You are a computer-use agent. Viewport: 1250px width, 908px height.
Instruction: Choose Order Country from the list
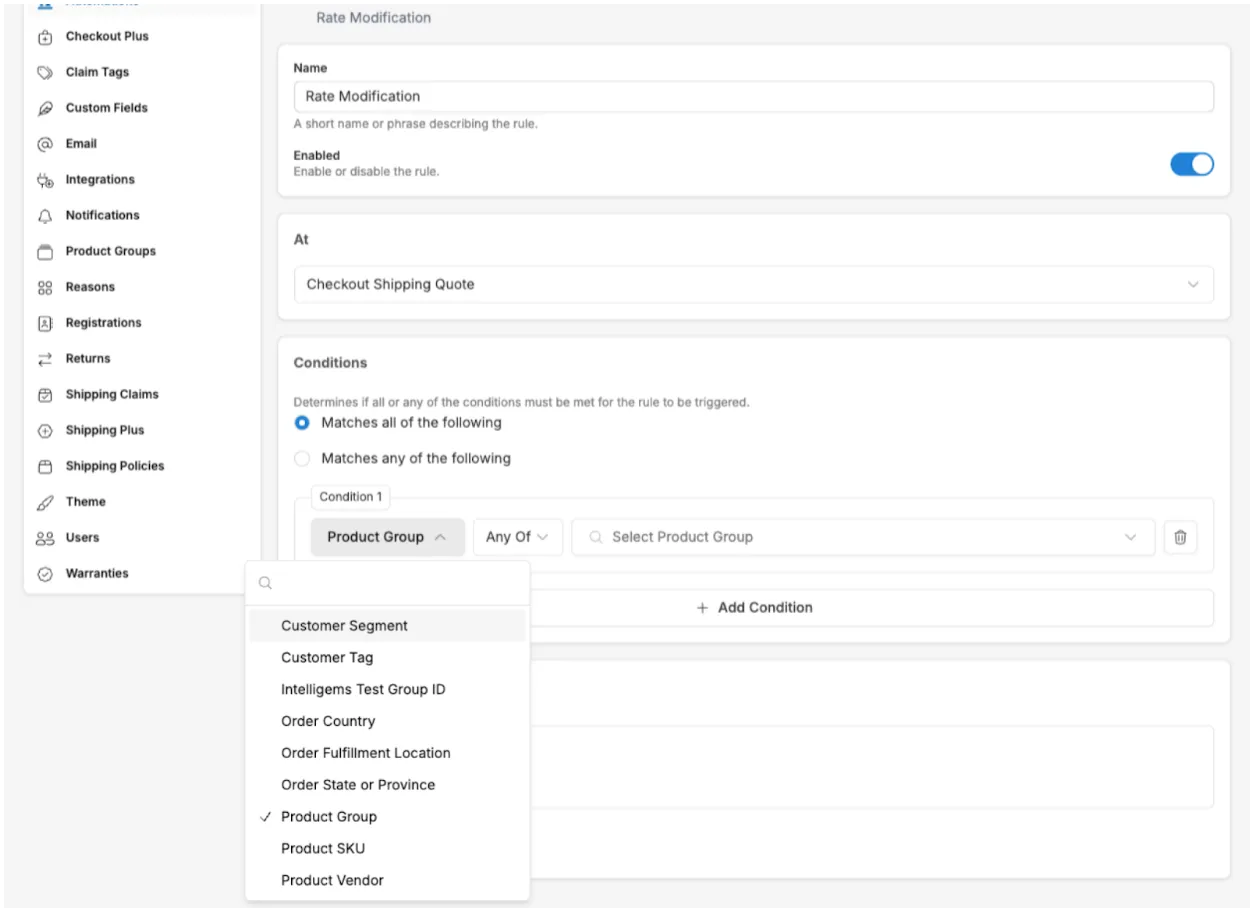(328, 722)
